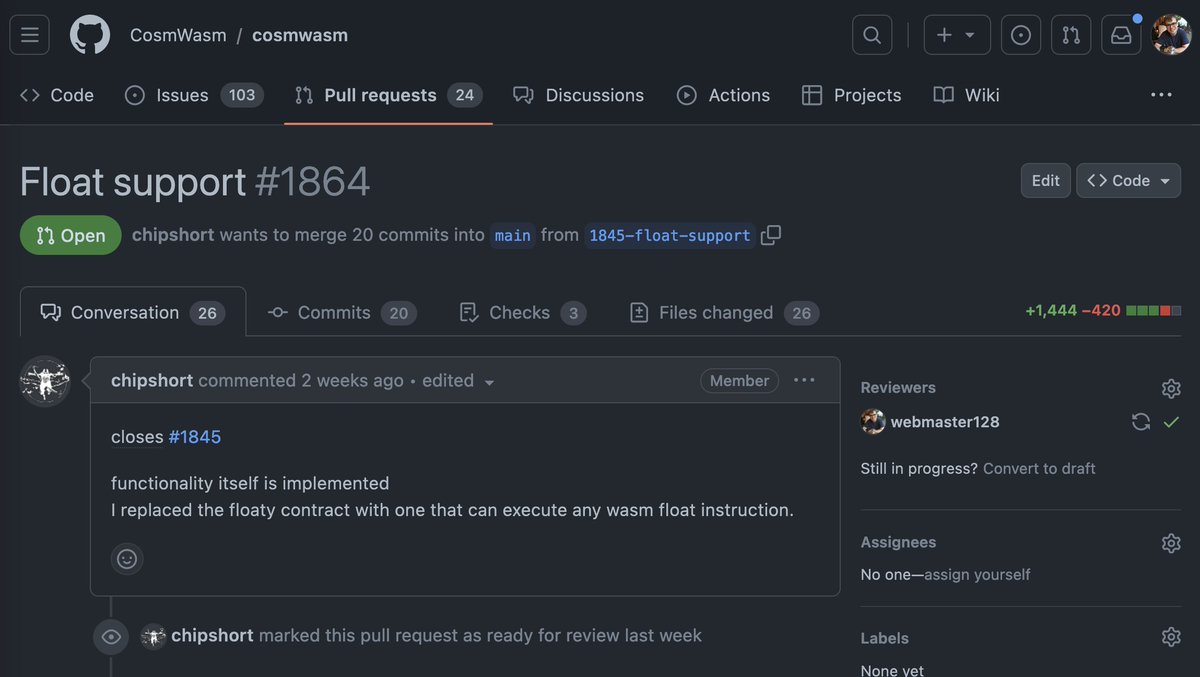Open the global pull requests icon in header

pyautogui.click(x=1071, y=35)
